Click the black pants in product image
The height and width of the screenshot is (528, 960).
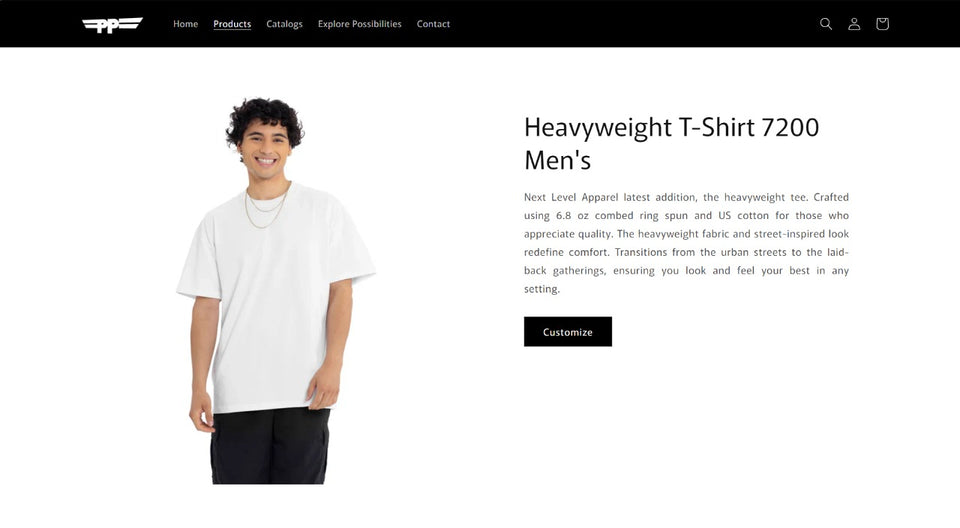[269, 447]
